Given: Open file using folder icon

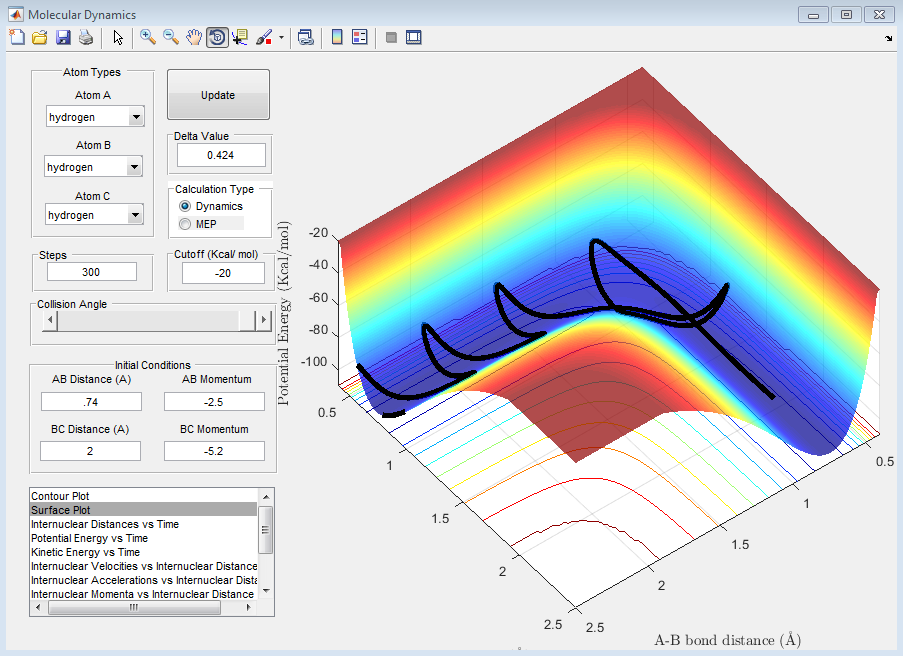Looking at the screenshot, I should click(39, 37).
